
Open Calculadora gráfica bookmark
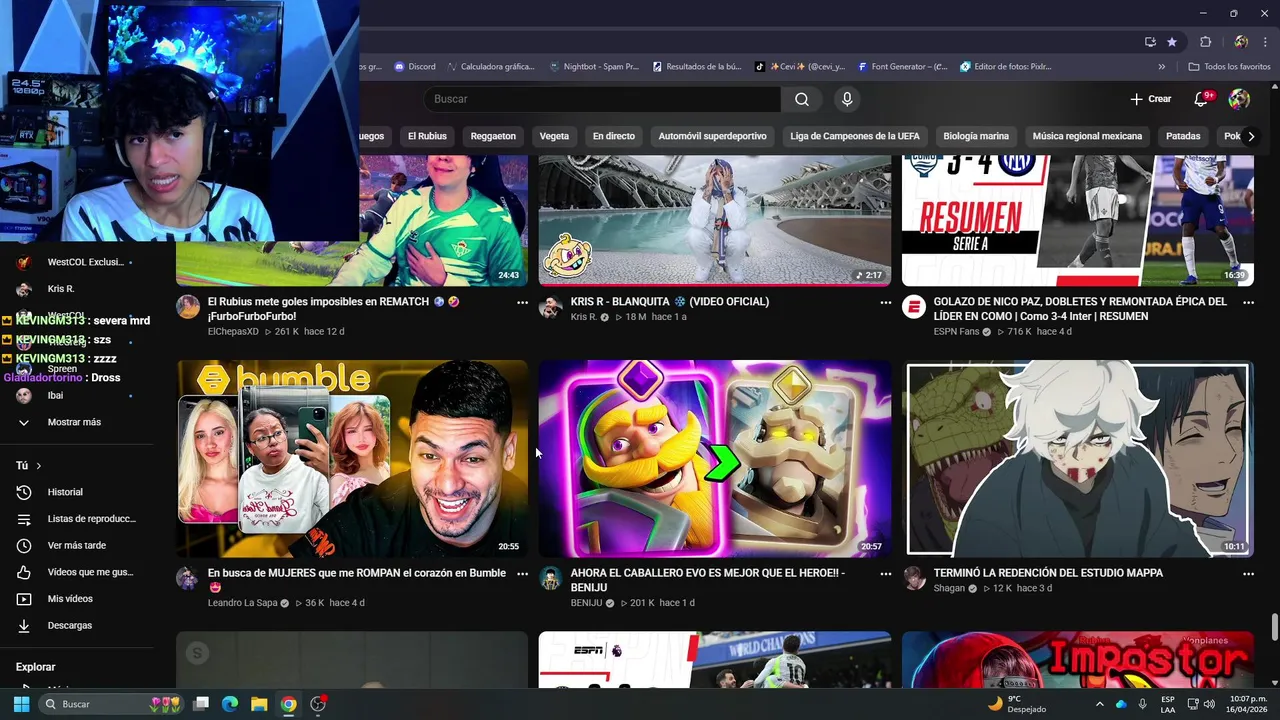[x=490, y=67]
